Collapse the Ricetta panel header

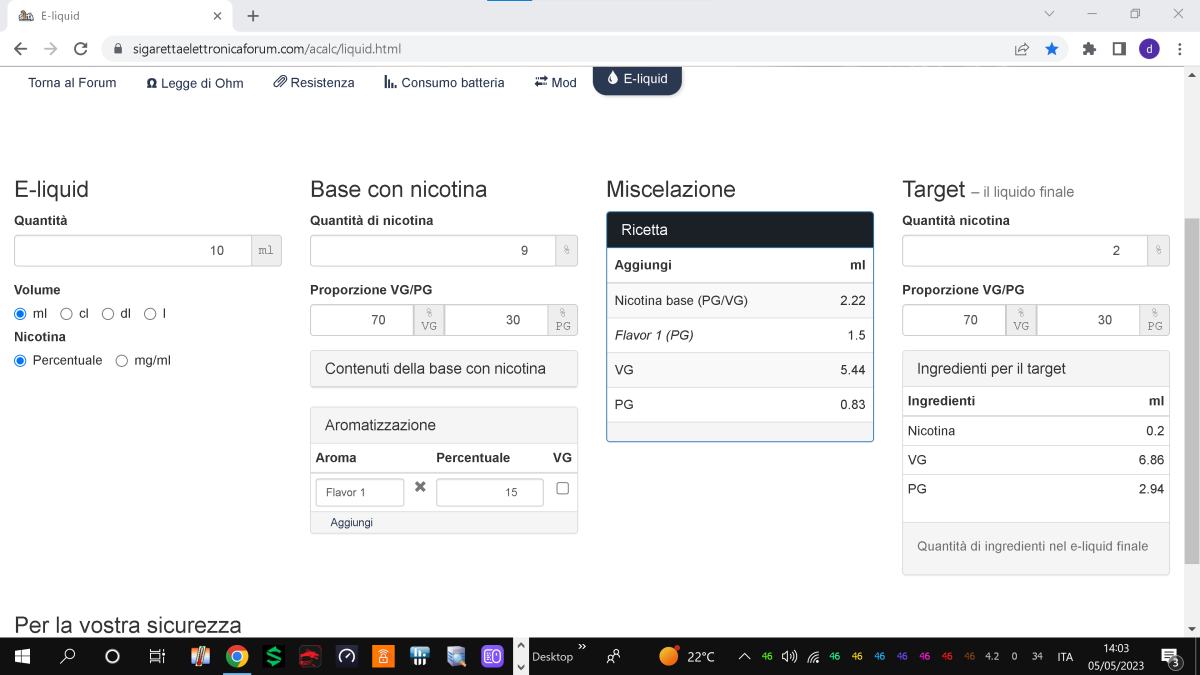coord(740,230)
